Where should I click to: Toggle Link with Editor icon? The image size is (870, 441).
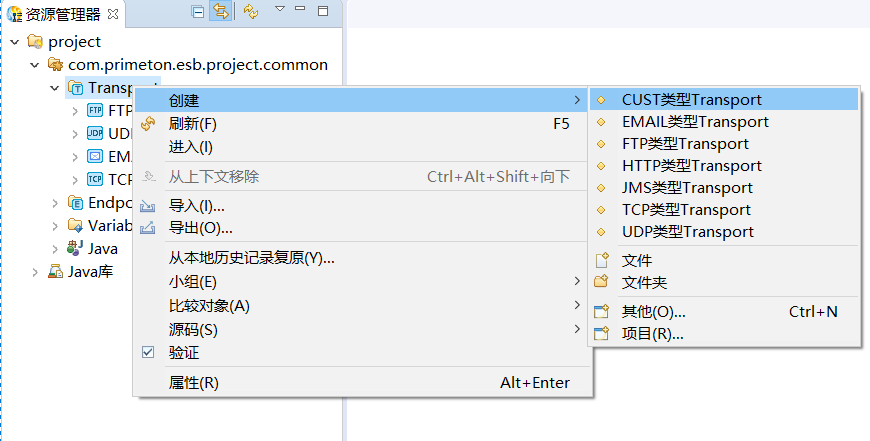(x=220, y=12)
